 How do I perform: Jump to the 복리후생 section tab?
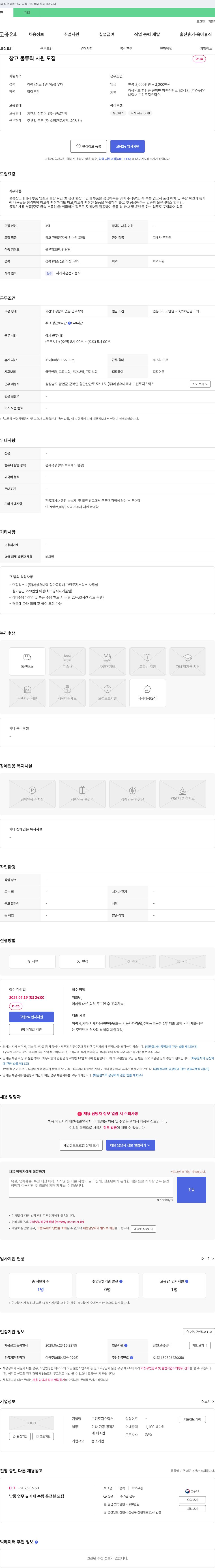(x=127, y=49)
